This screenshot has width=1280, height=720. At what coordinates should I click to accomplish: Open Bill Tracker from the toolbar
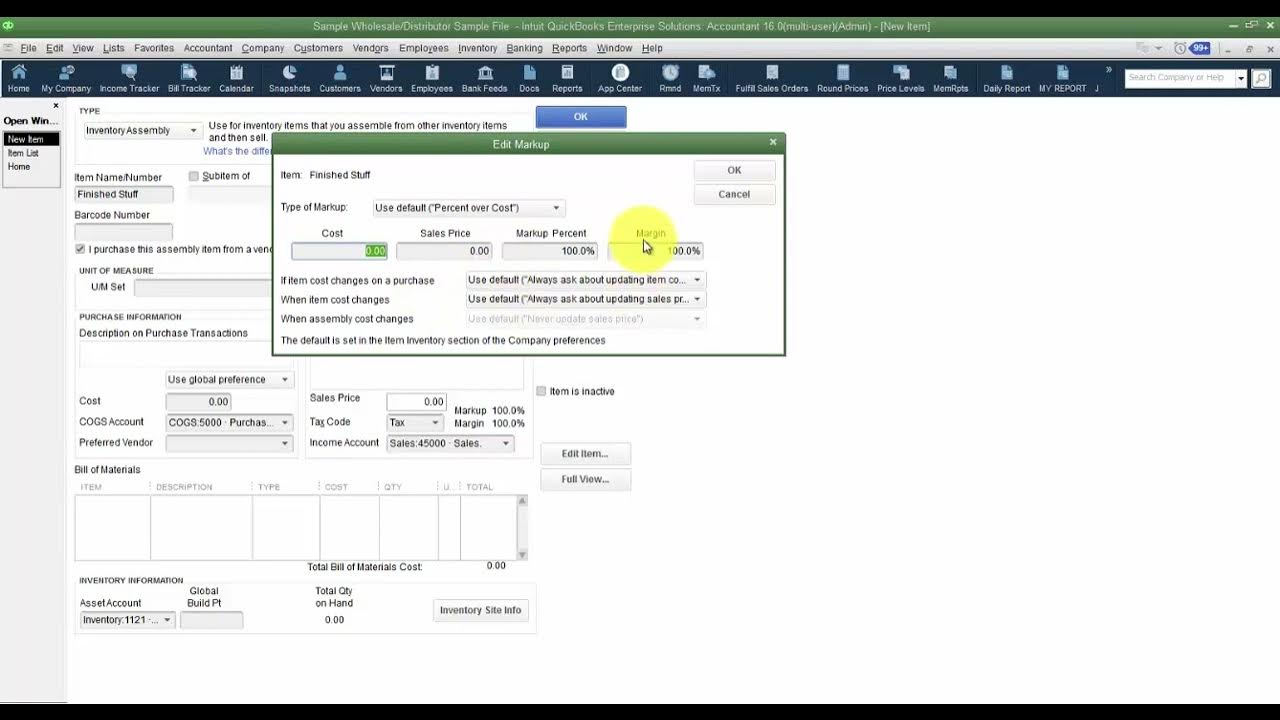tap(189, 79)
